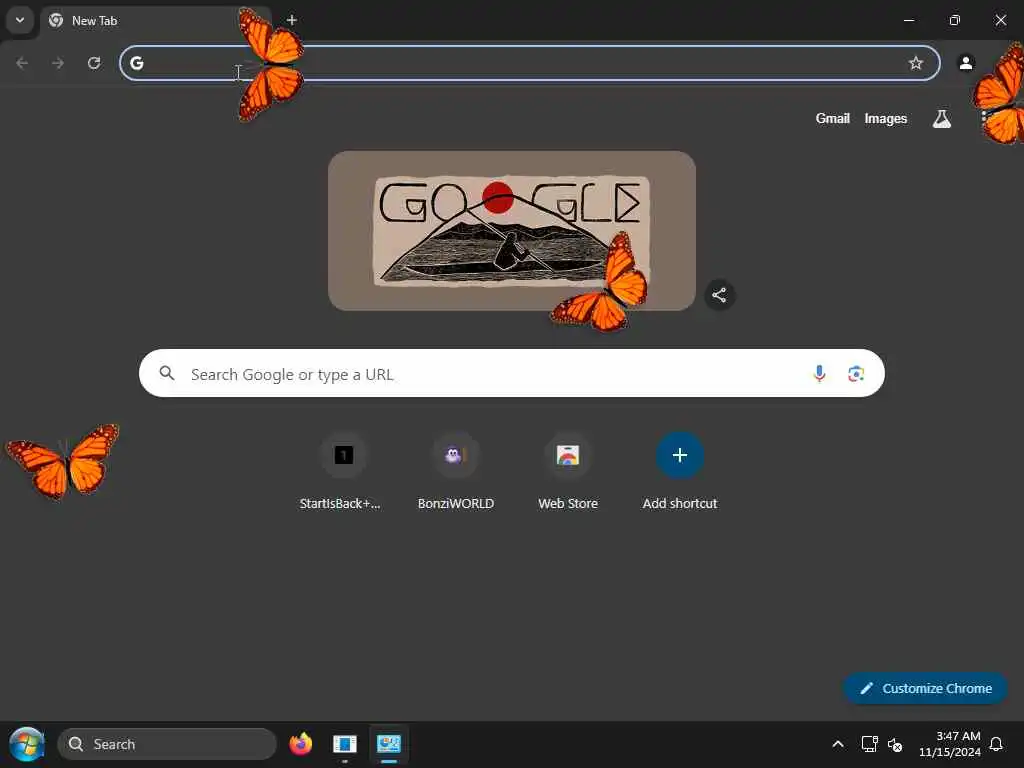Open the notifications bell

tap(996, 744)
